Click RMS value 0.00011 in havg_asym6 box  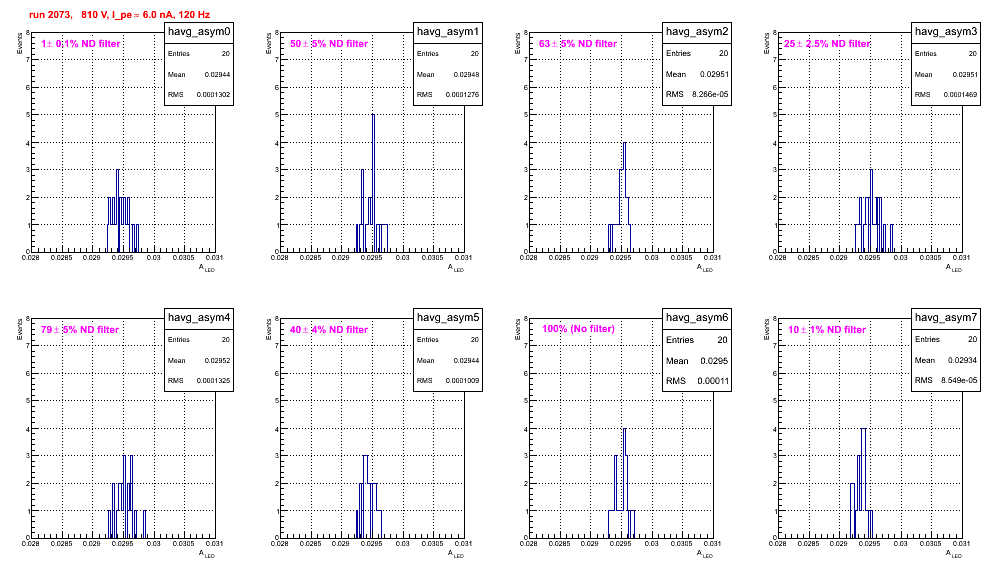(713, 381)
